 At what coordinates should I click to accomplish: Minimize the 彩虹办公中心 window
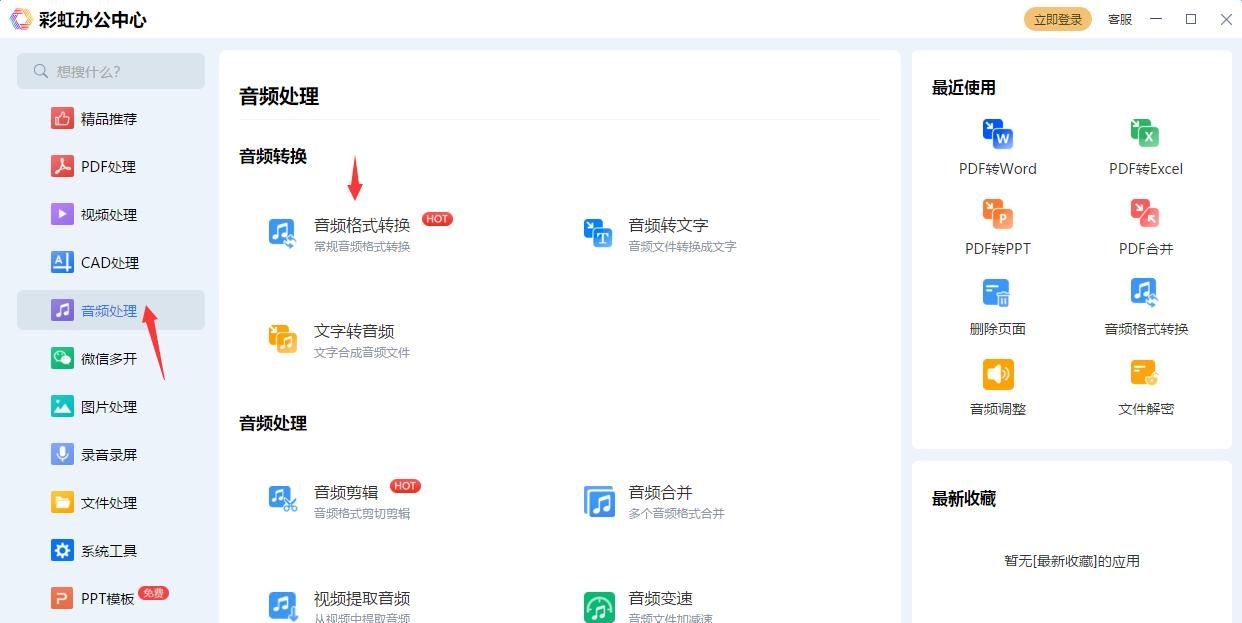[x=1157, y=19]
